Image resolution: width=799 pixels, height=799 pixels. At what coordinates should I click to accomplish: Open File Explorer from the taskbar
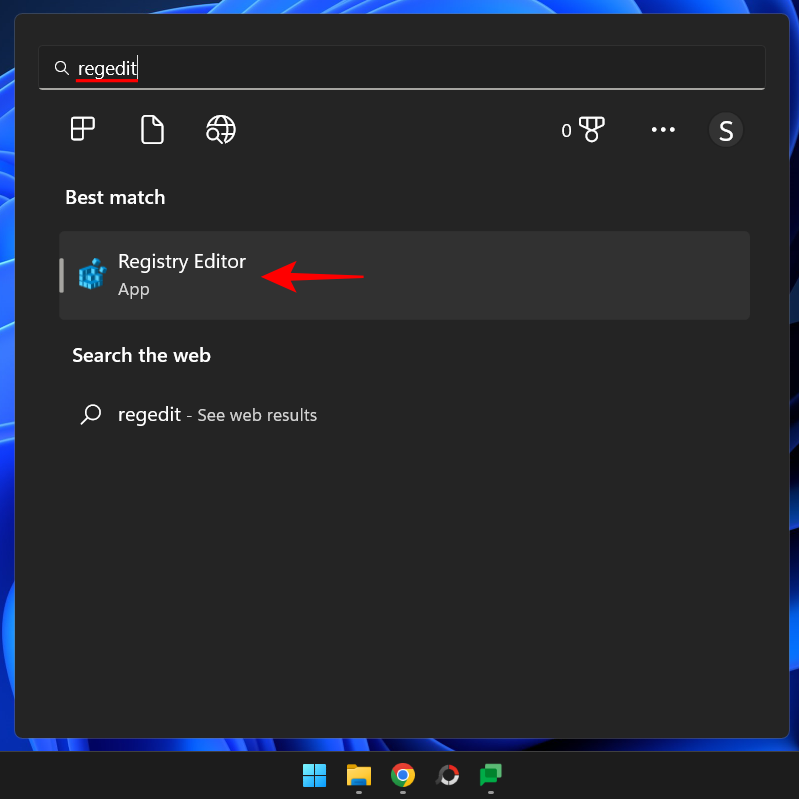coord(359,775)
